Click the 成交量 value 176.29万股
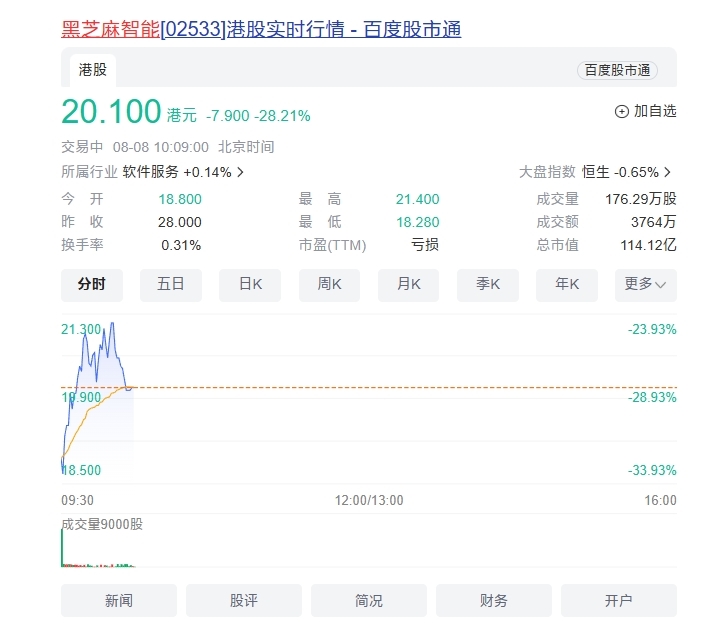The height and width of the screenshot is (628, 714). click(641, 199)
